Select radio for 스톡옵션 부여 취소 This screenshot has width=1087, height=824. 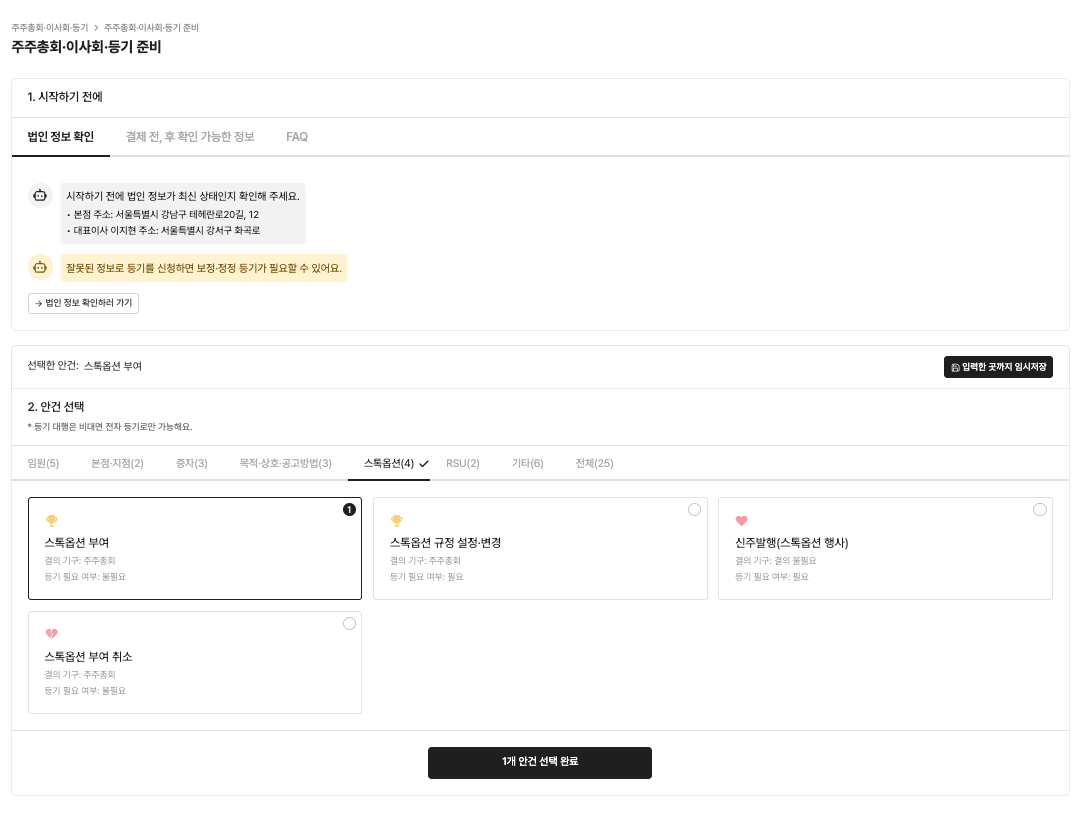pos(349,624)
